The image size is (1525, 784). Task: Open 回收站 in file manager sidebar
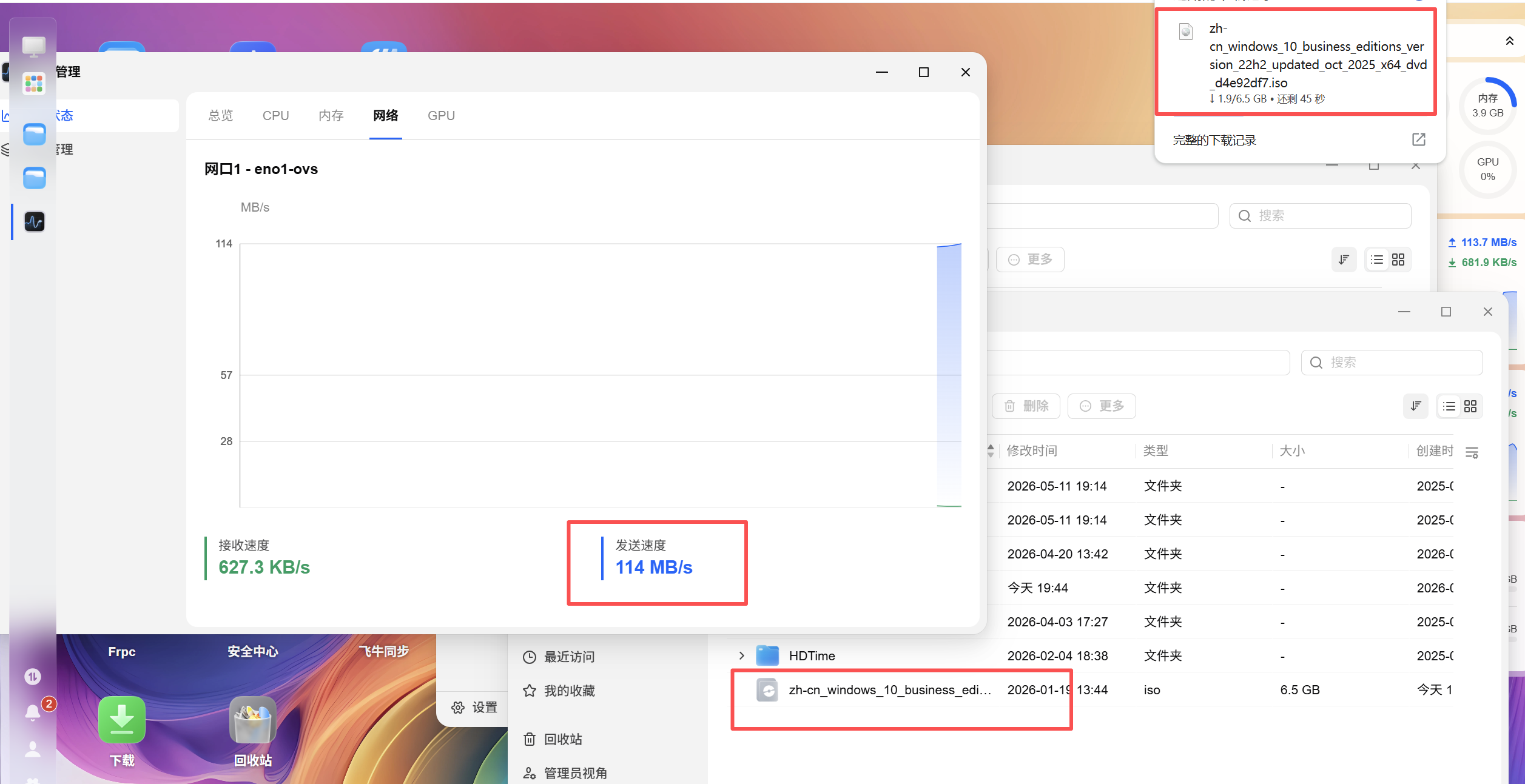pos(553,739)
